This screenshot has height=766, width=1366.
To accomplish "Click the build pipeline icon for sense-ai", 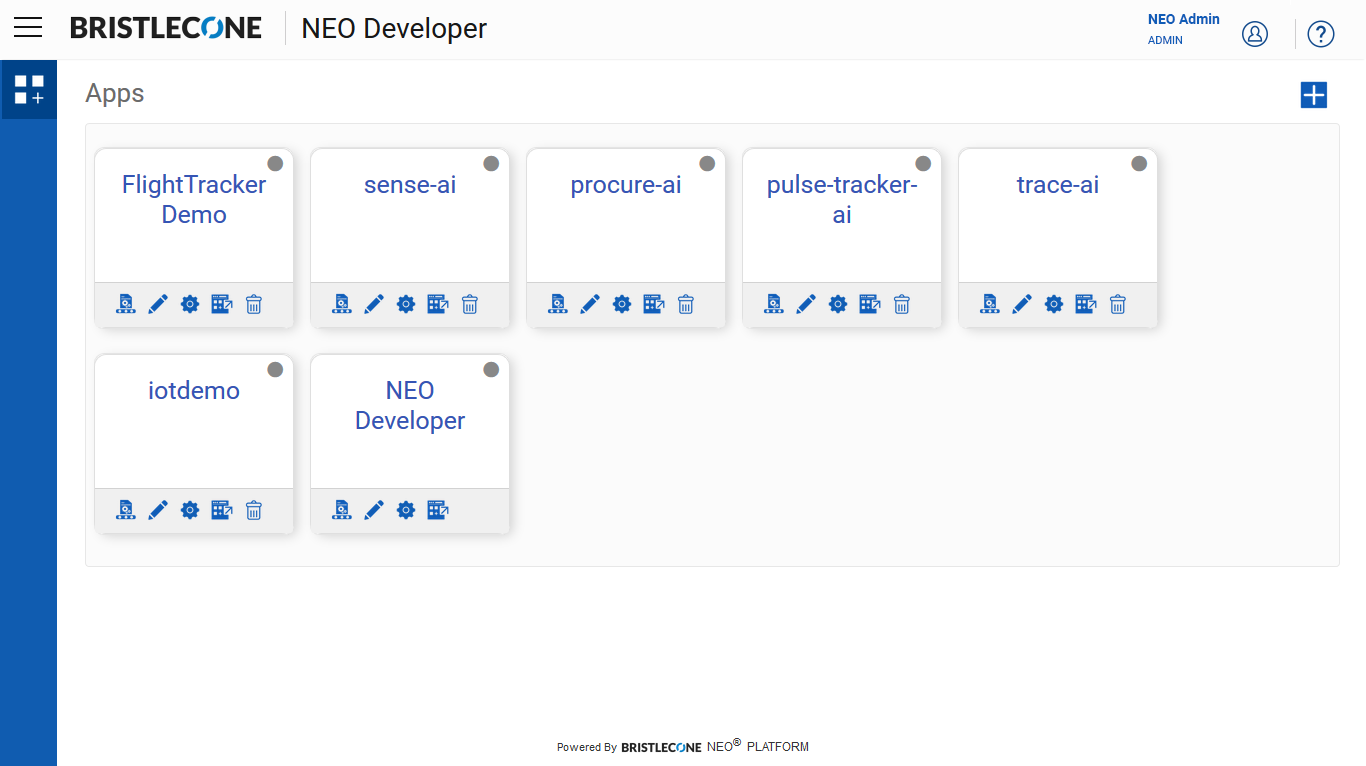I will (x=341, y=304).
